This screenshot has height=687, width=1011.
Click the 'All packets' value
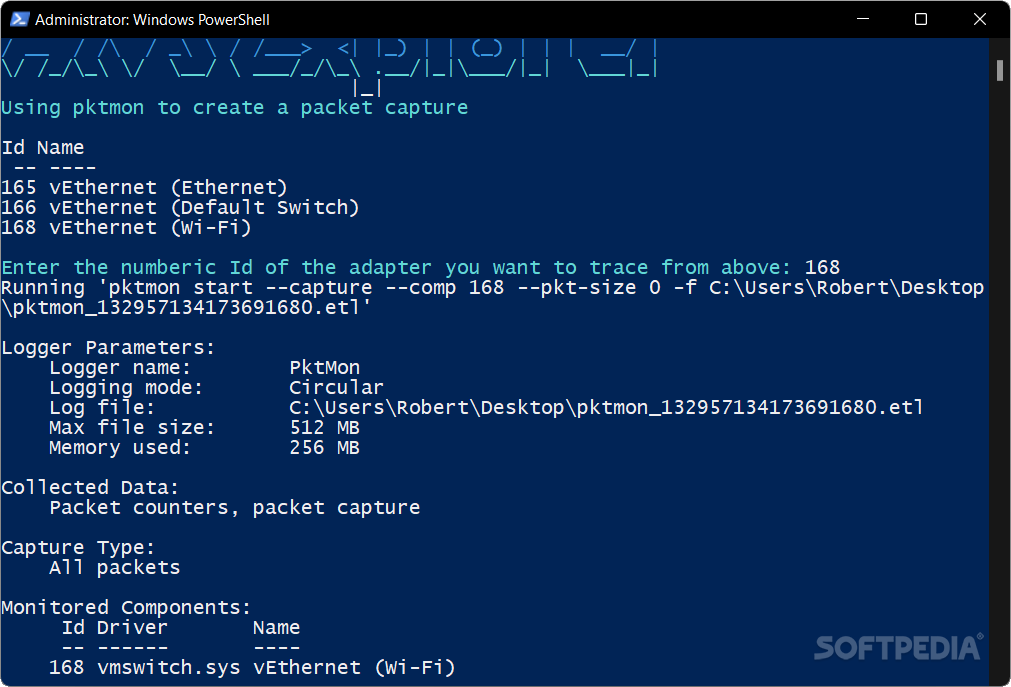[x=114, y=568]
